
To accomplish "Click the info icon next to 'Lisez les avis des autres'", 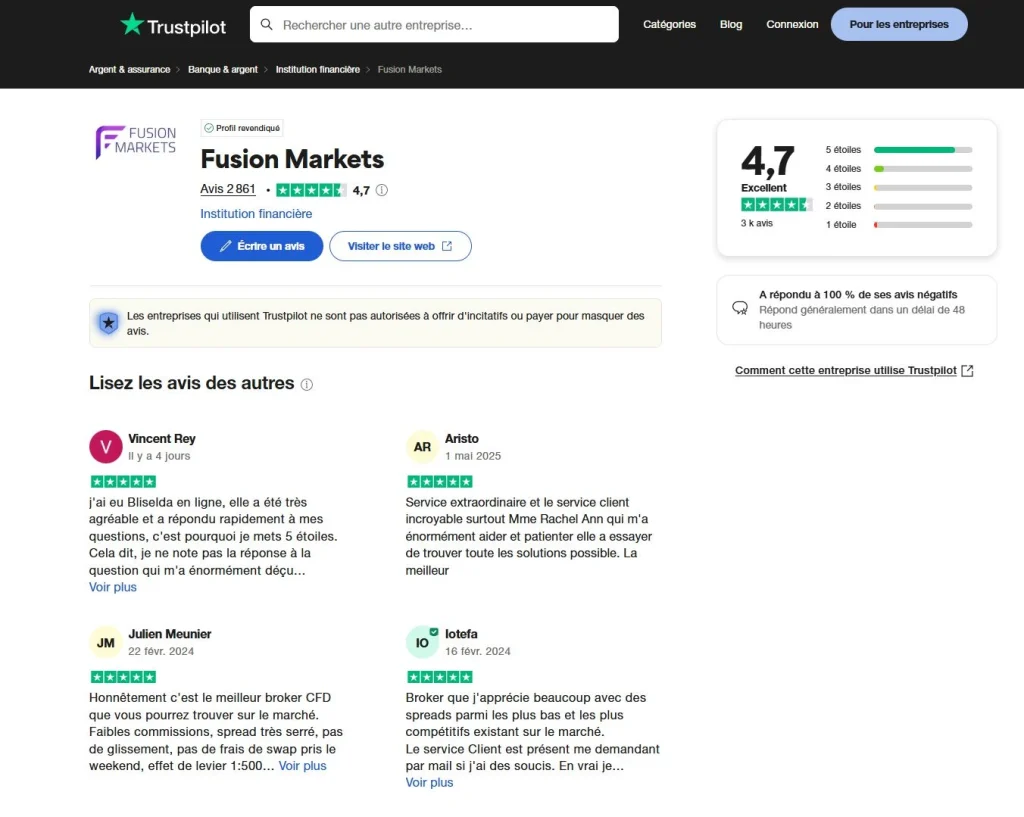I will [306, 384].
